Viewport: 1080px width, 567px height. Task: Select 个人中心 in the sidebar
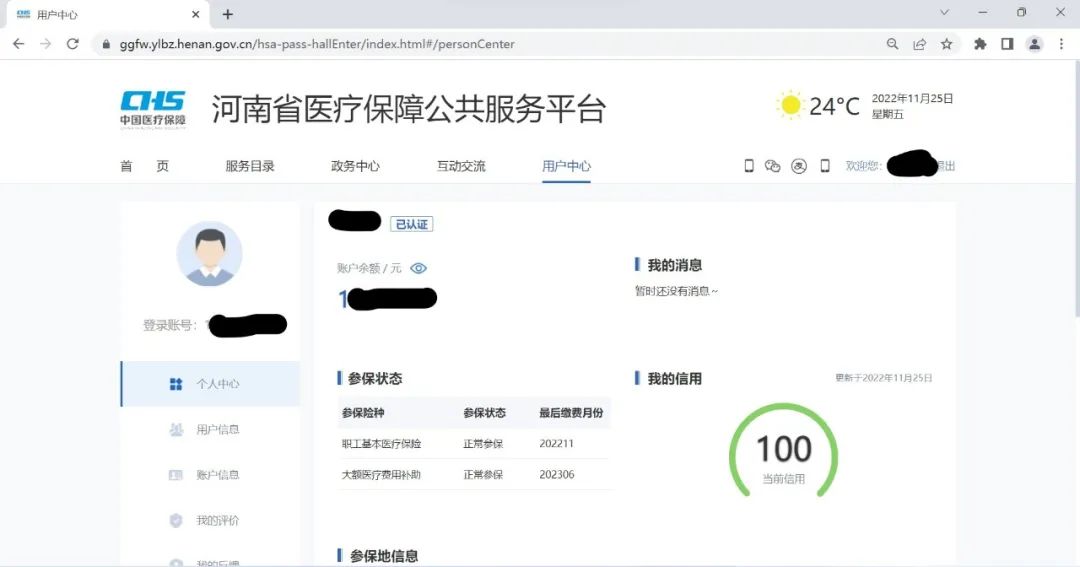coord(211,384)
